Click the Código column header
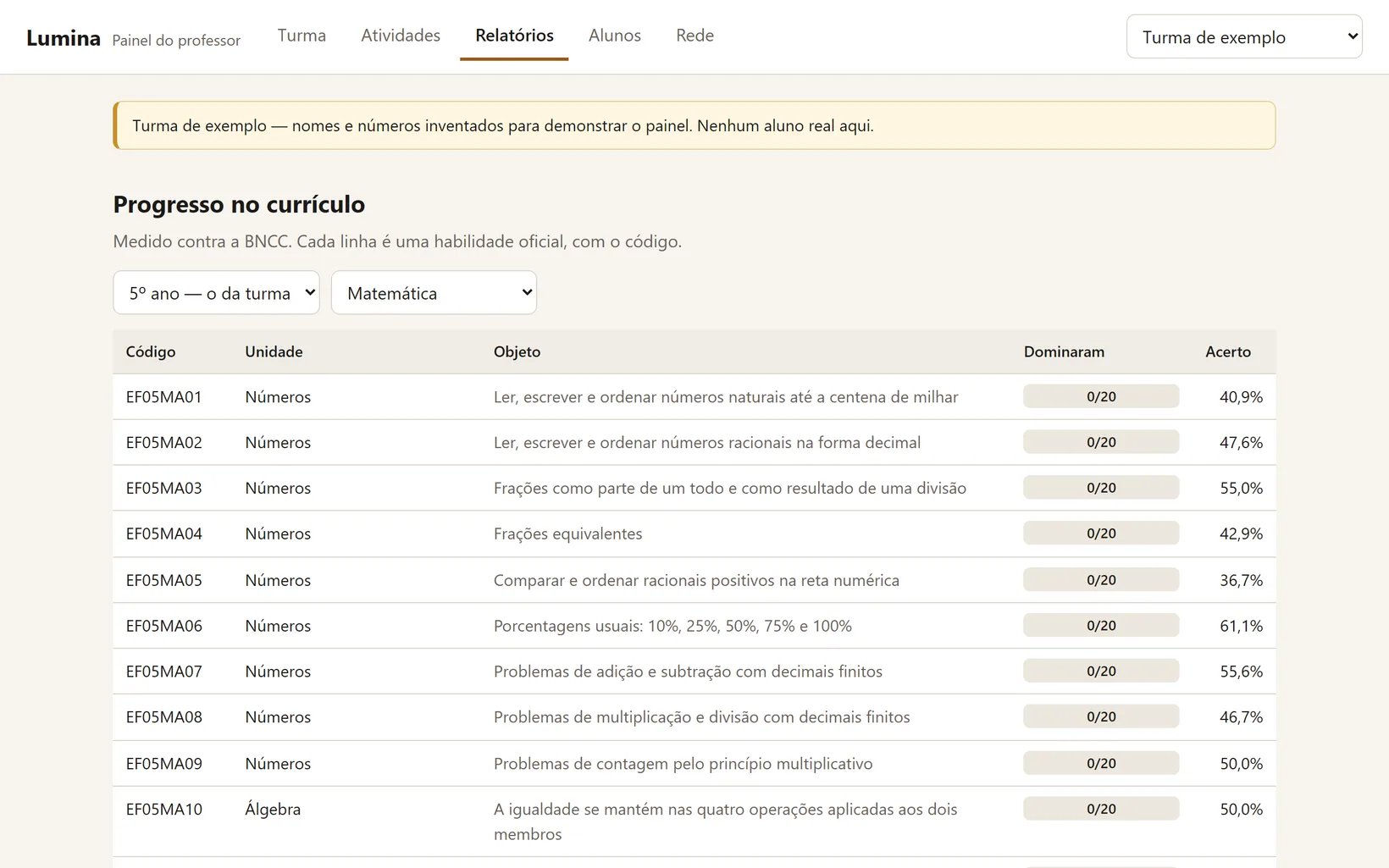This screenshot has width=1389, height=868. click(151, 351)
